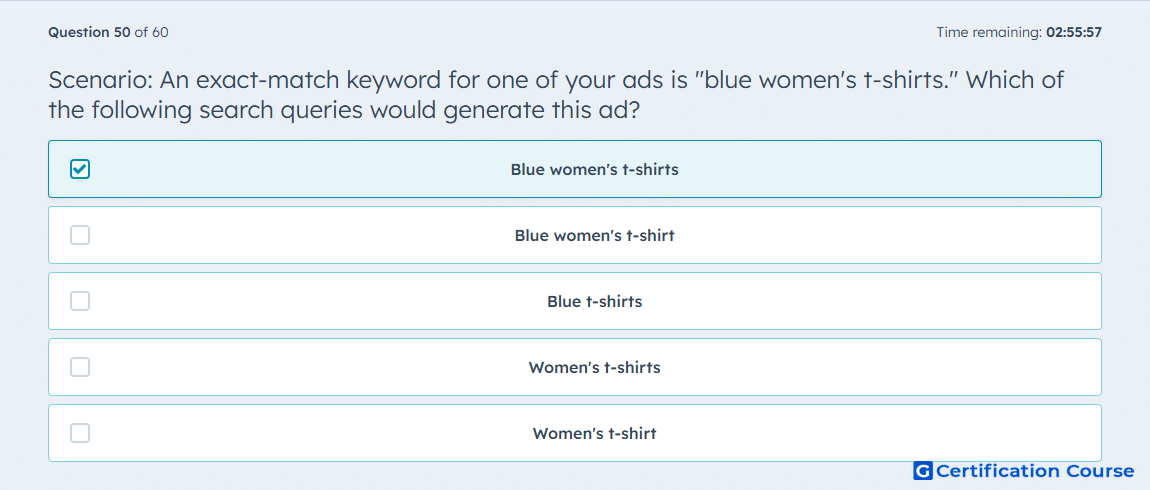The width and height of the screenshot is (1150, 490).
Task: Uncheck the Blue women's t-shirts checkbox
Action: tap(80, 169)
